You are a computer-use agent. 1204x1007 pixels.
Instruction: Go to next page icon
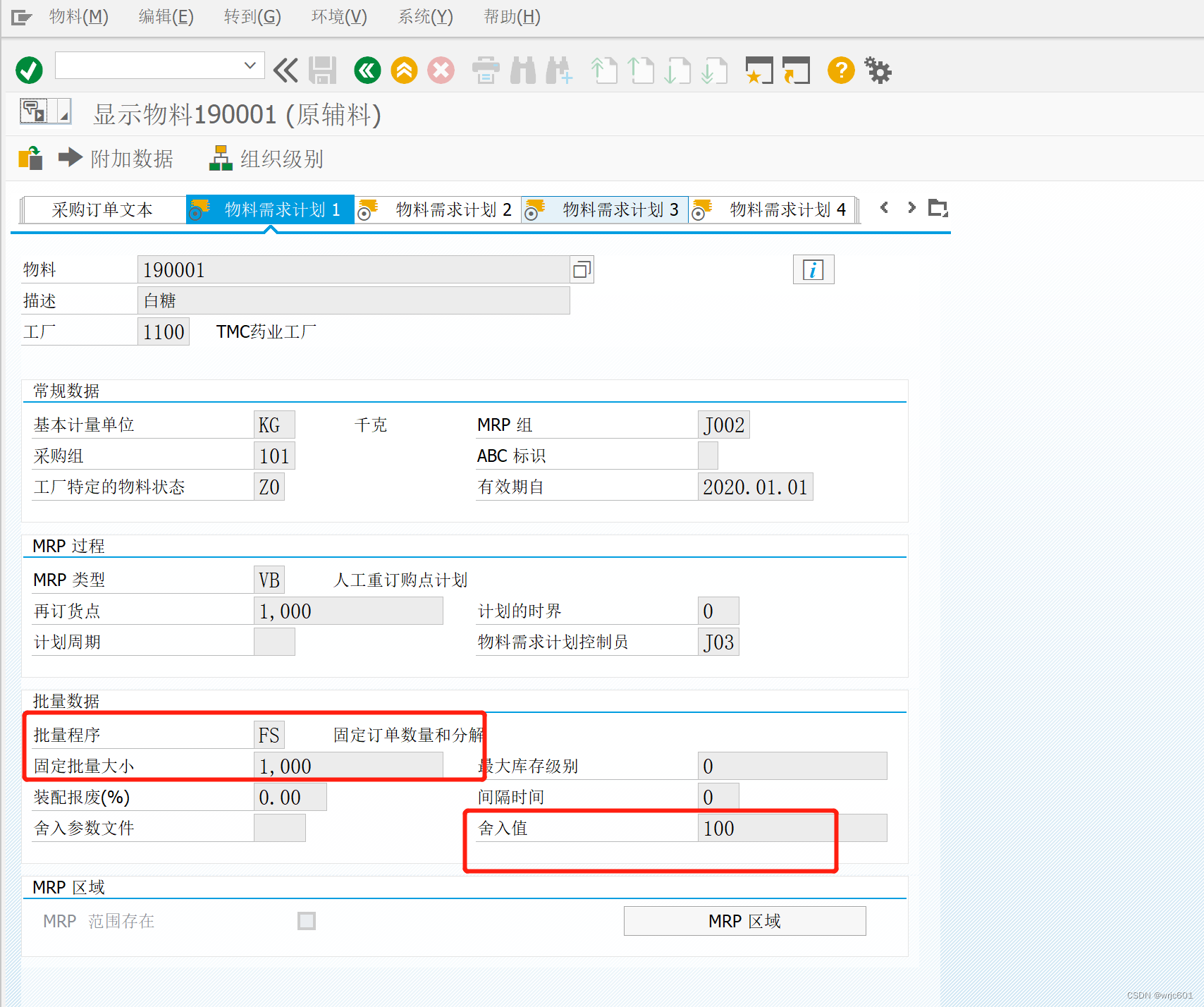click(677, 70)
